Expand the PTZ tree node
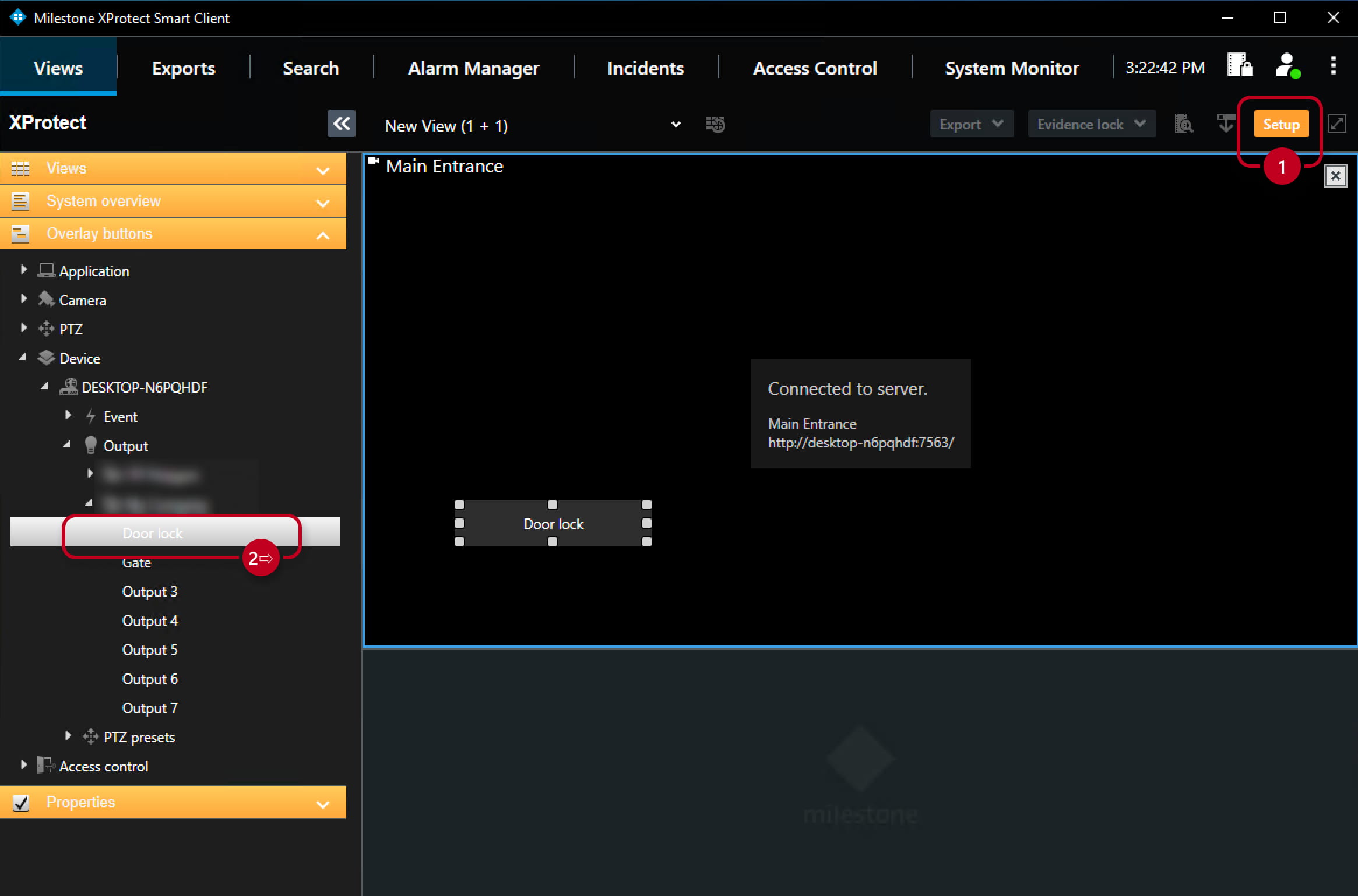Image resolution: width=1358 pixels, height=896 pixels. coord(24,327)
